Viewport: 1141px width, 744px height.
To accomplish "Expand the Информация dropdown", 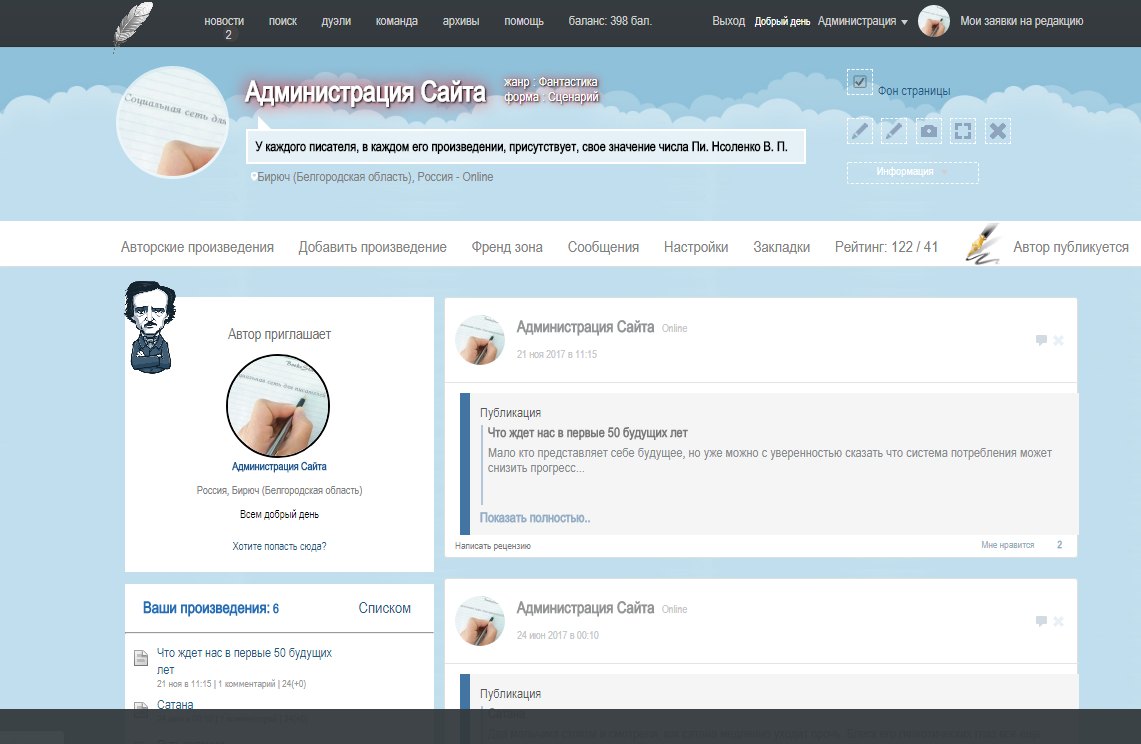I will tap(913, 173).
